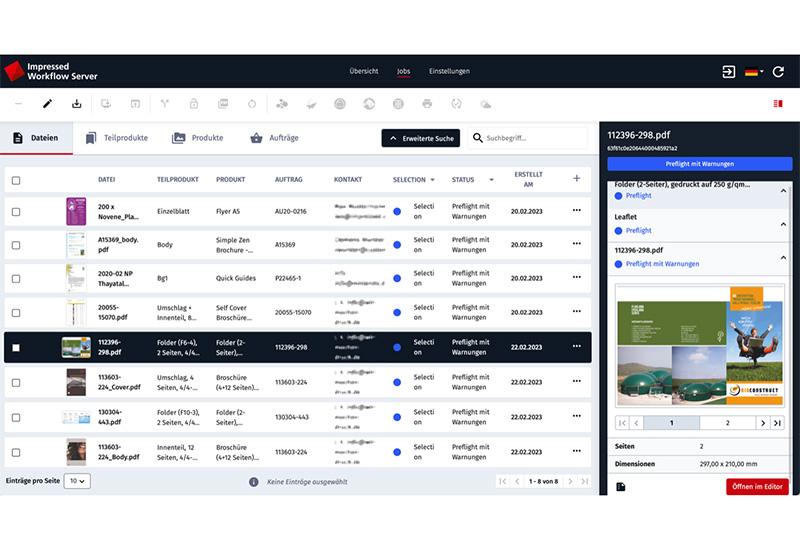Screen dimensions: 800x550
Task: Click the download icon in toolbar
Action: coord(77,103)
